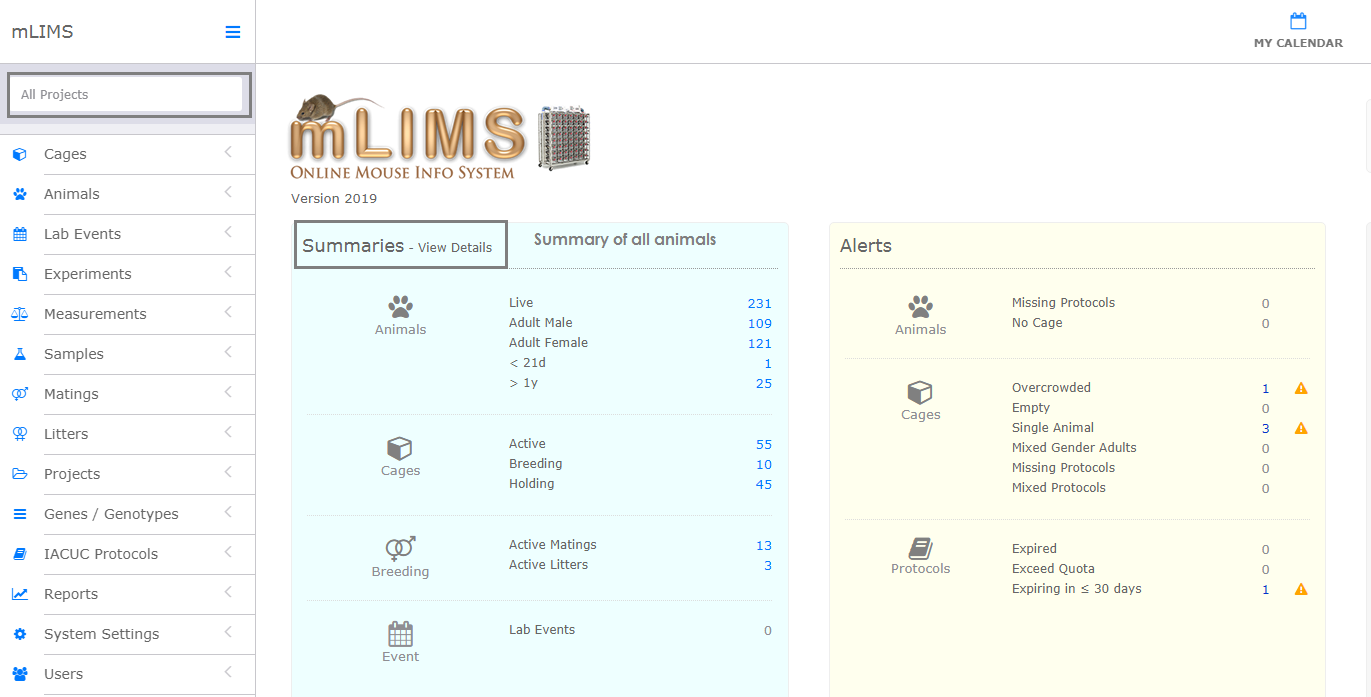1371x697 pixels.
Task: Open the All Projects selector field
Action: pos(129,95)
